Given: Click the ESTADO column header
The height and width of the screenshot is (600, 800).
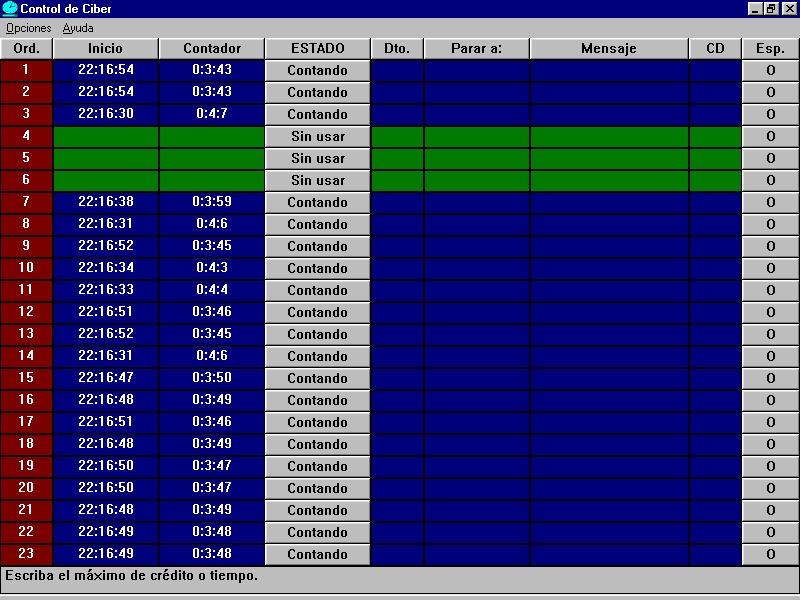Looking at the screenshot, I should pos(317,48).
